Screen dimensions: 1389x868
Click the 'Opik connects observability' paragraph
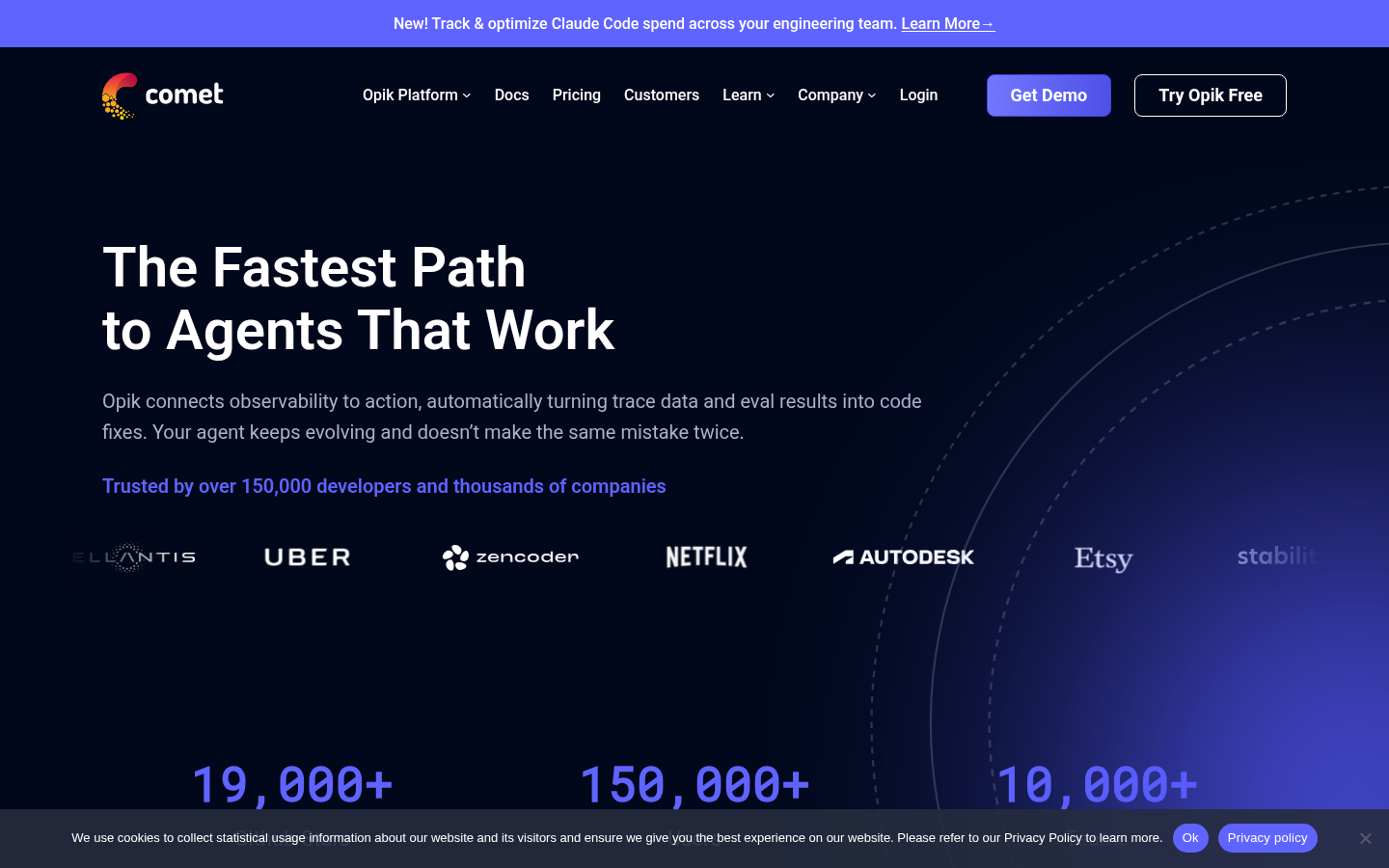click(512, 417)
